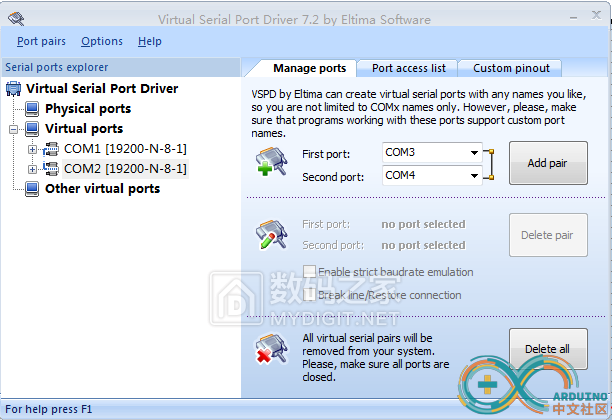The image size is (612, 420).
Task: Switch to the Custom pinout tab
Action: [511, 68]
